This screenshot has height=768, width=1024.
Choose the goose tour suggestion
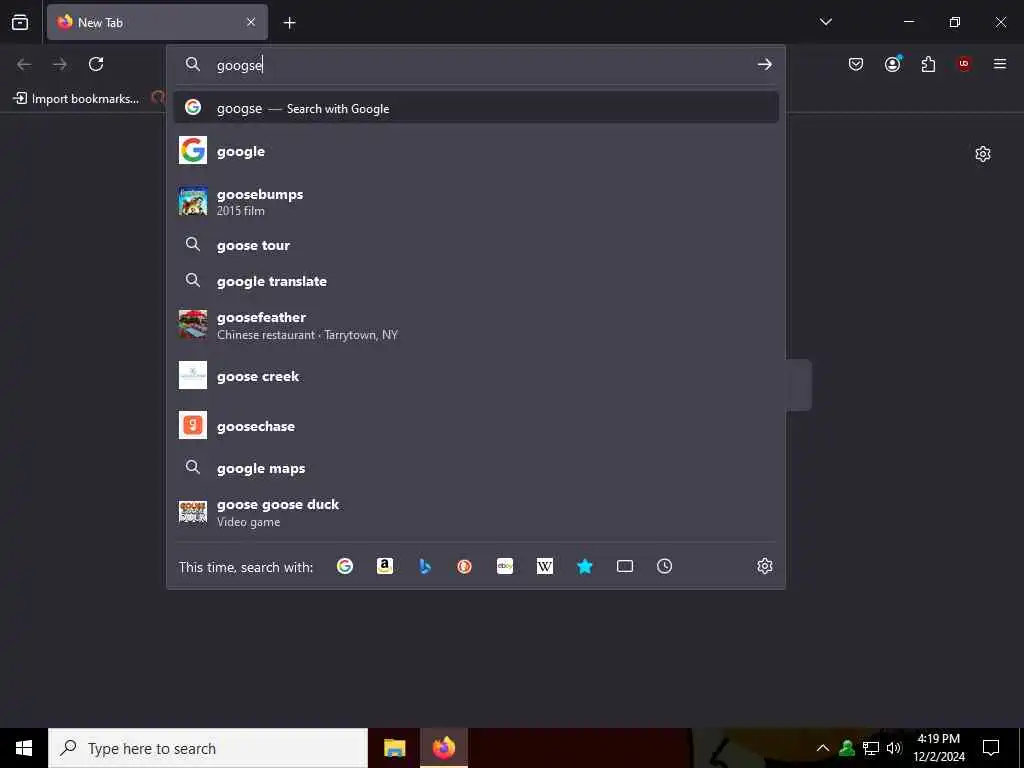(x=475, y=246)
